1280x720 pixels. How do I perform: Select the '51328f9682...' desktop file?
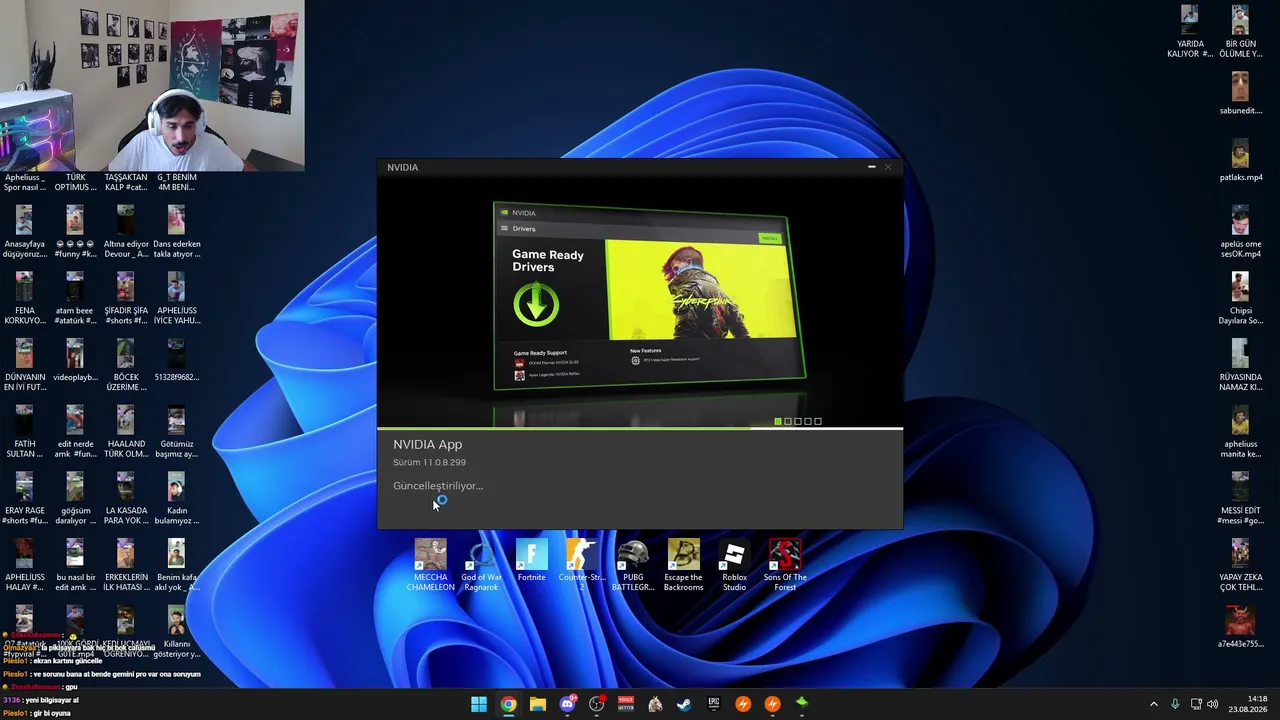tap(177, 360)
